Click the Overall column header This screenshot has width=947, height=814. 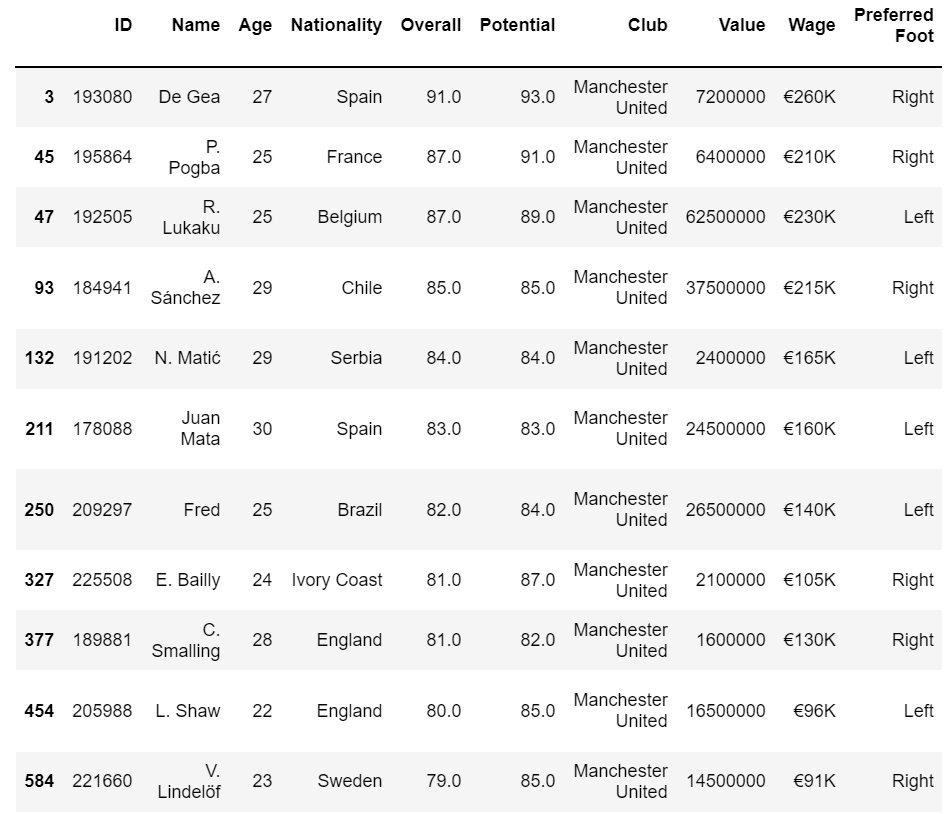[431, 25]
